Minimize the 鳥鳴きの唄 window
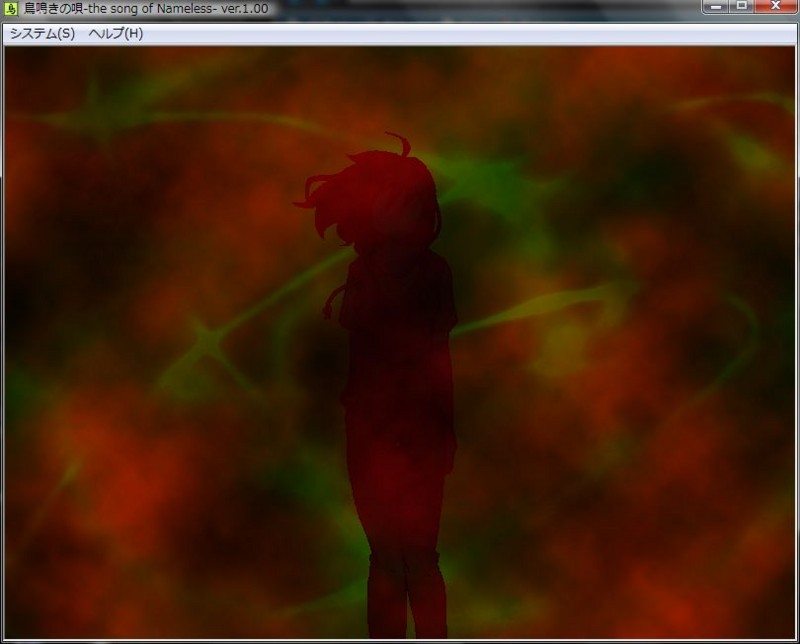 coord(716,7)
